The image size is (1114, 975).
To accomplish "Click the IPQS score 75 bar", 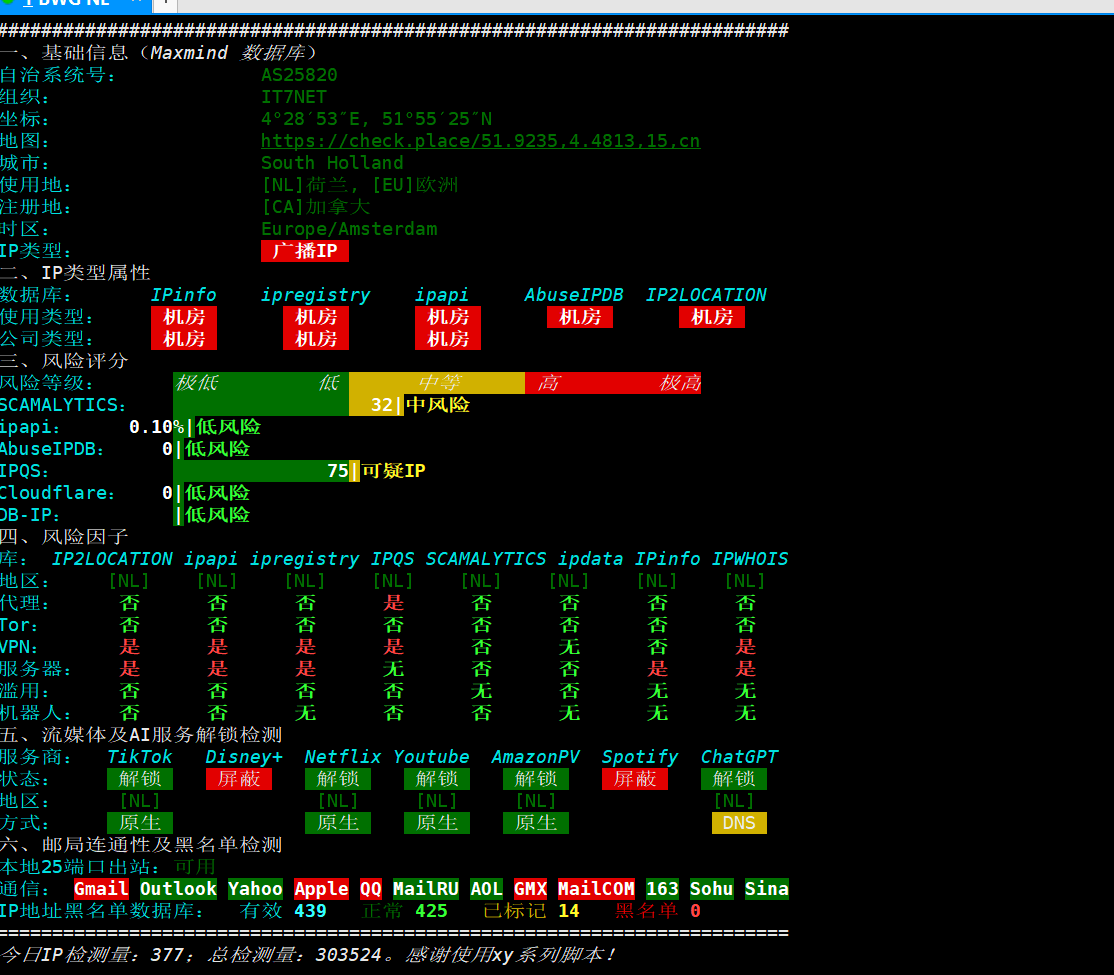I will click(x=266, y=471).
